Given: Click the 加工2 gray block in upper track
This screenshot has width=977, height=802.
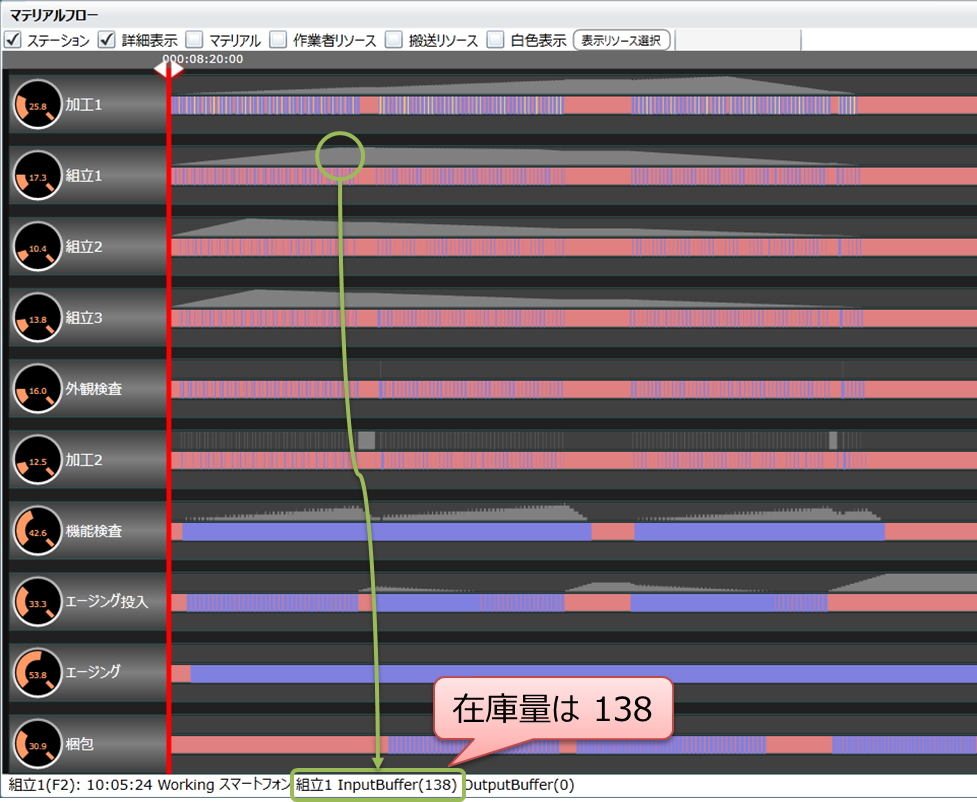Looking at the screenshot, I should click(366, 441).
